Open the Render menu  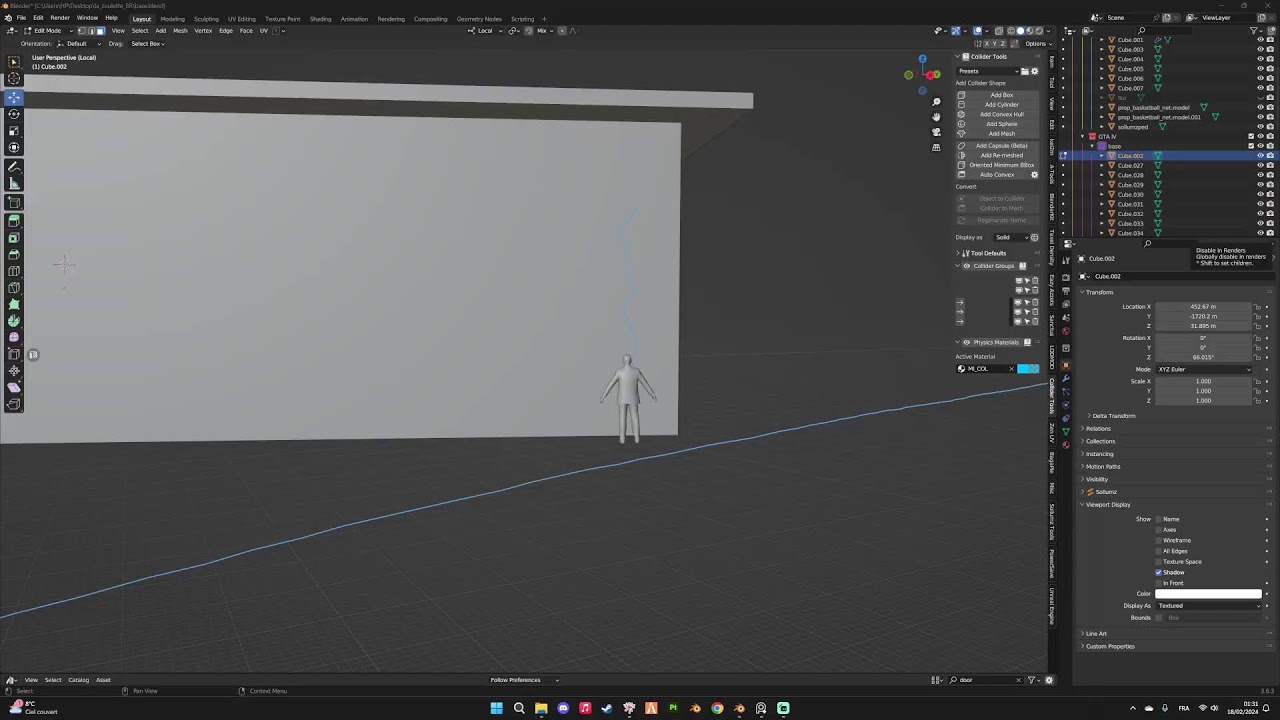[60, 18]
